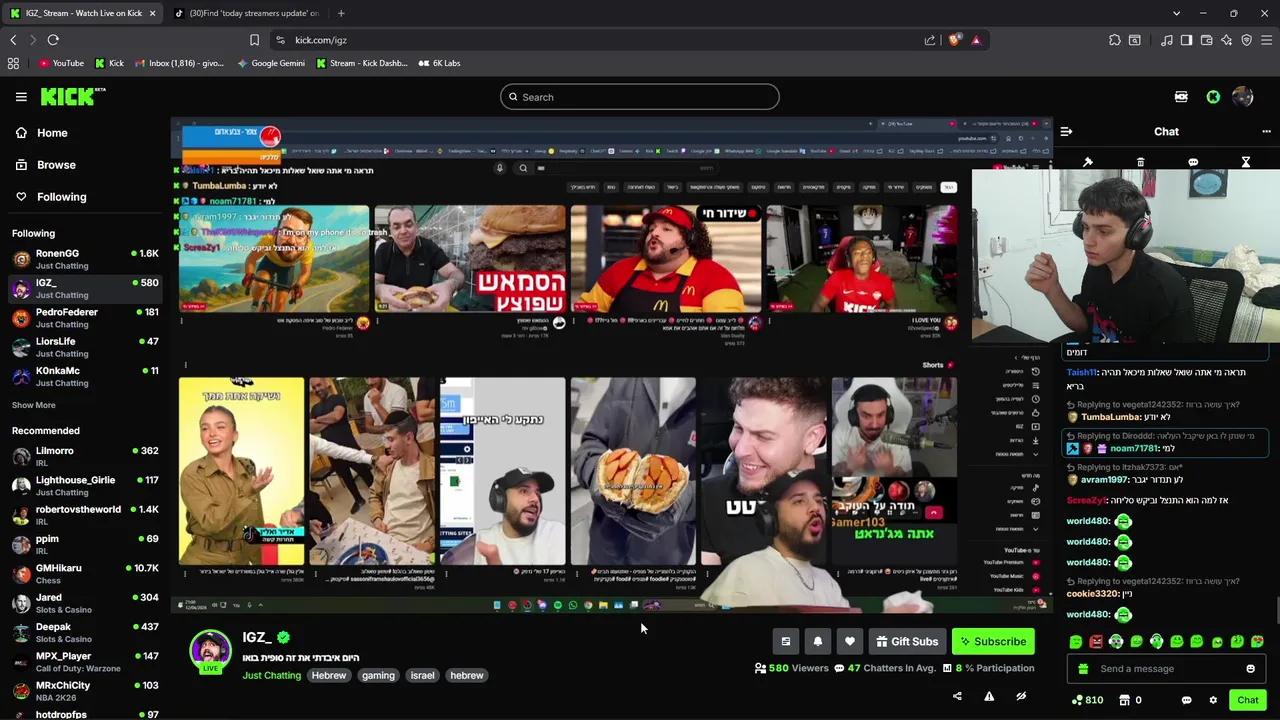
Task: Go to Home in Kick sidebar
Action: pyautogui.click(x=41, y=133)
